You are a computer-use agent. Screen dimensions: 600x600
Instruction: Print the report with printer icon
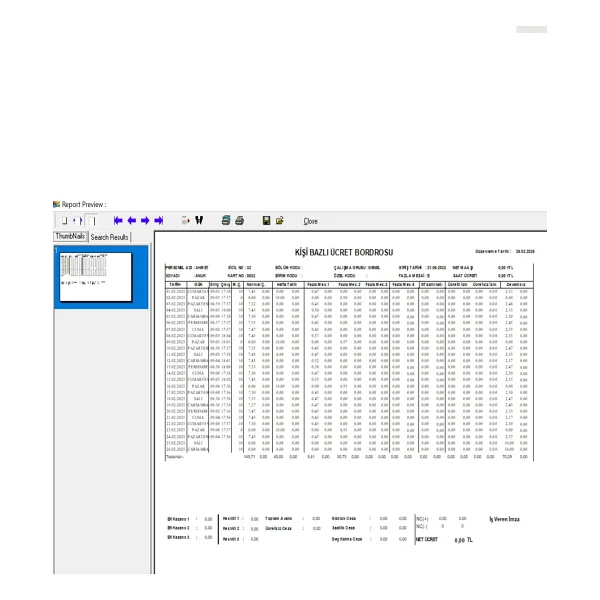[240, 220]
